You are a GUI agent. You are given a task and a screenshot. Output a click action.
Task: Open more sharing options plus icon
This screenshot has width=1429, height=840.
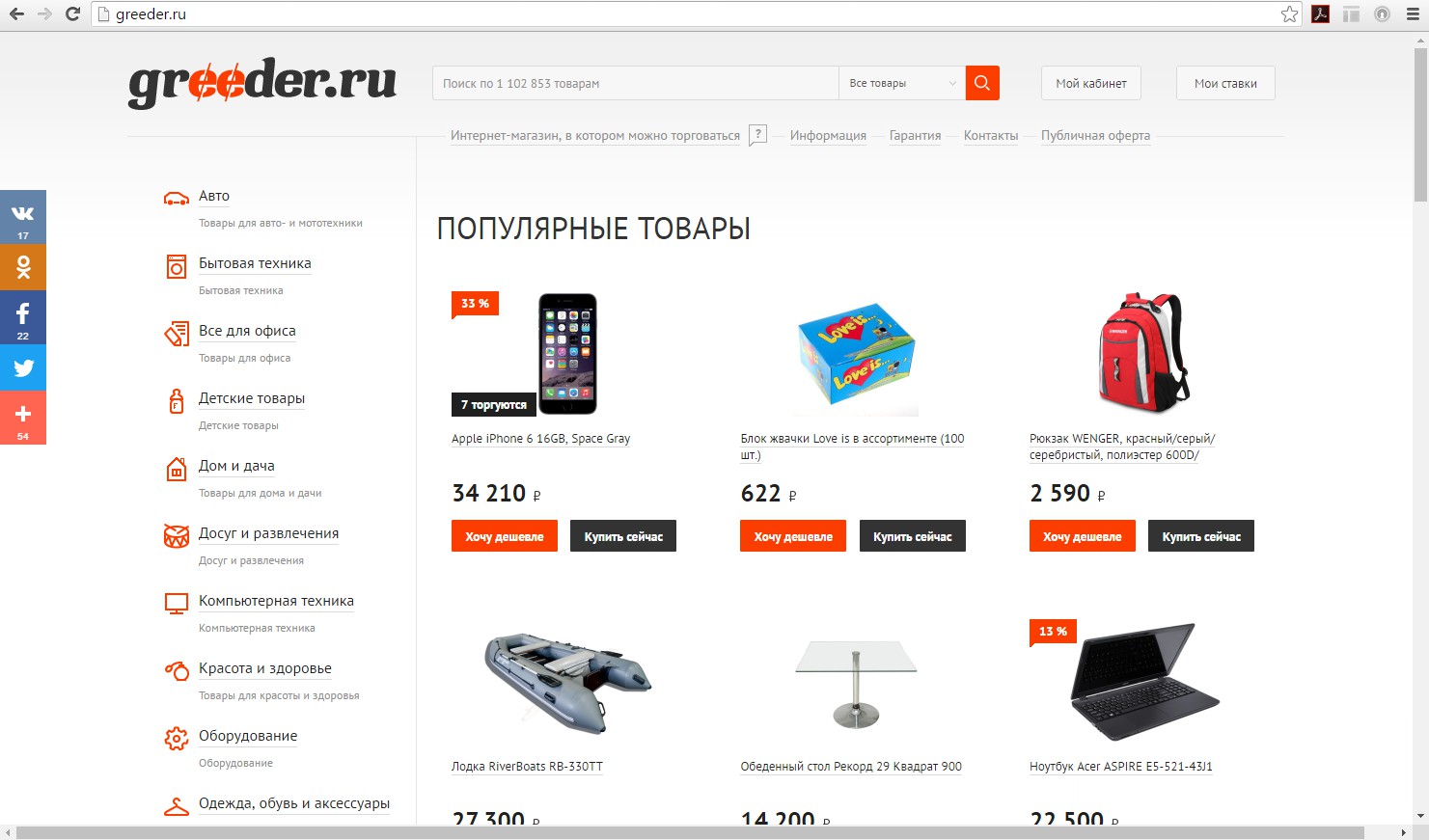pos(23,419)
